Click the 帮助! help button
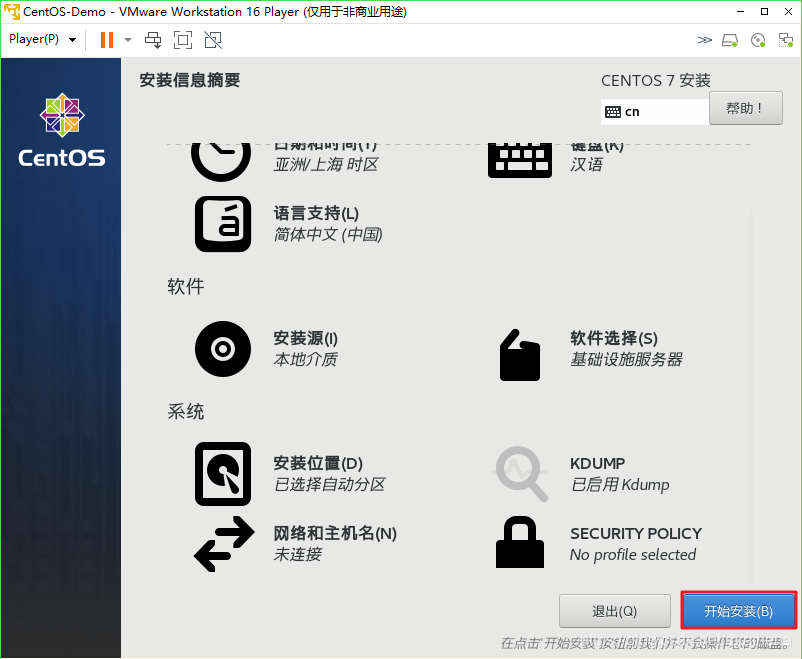 click(746, 108)
